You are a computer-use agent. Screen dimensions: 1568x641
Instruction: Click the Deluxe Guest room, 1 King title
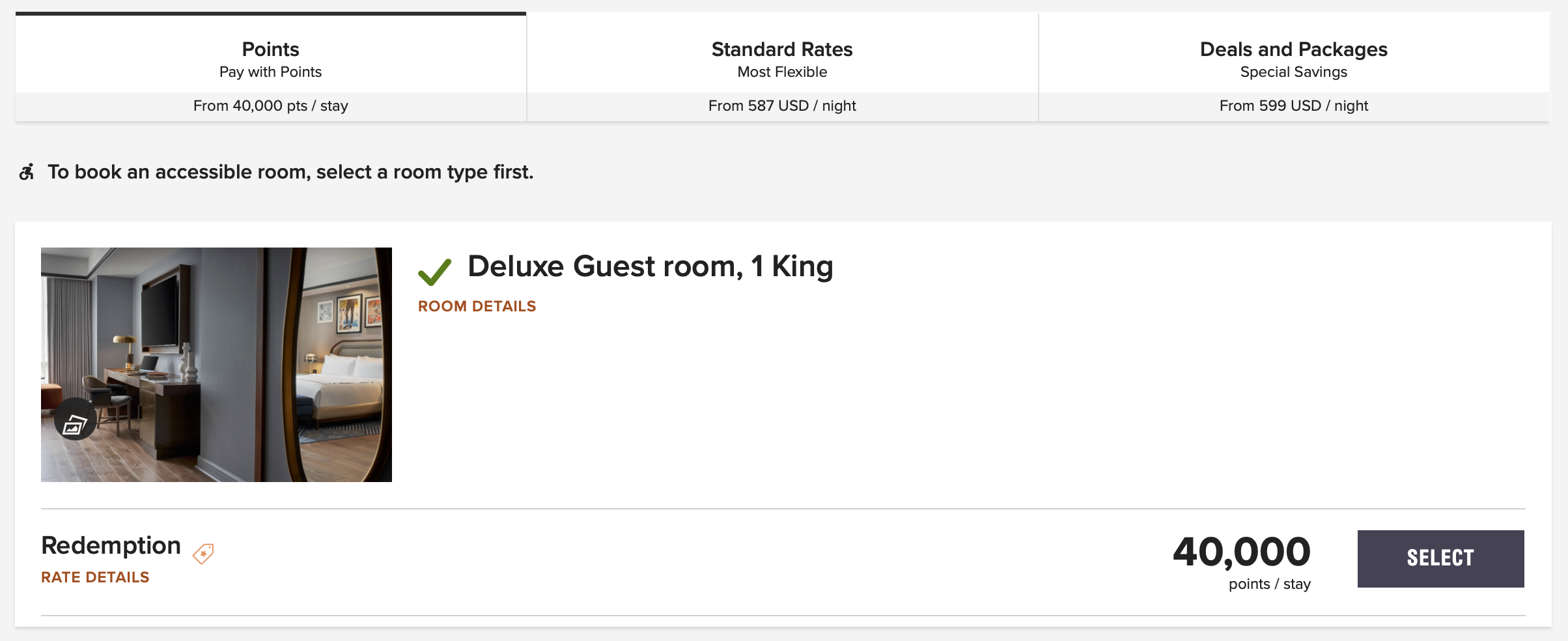[x=651, y=266]
